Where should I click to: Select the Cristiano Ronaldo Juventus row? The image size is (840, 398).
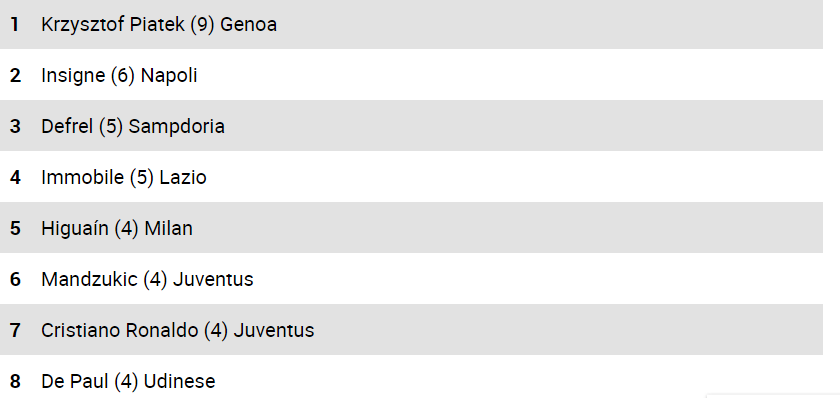411,329
